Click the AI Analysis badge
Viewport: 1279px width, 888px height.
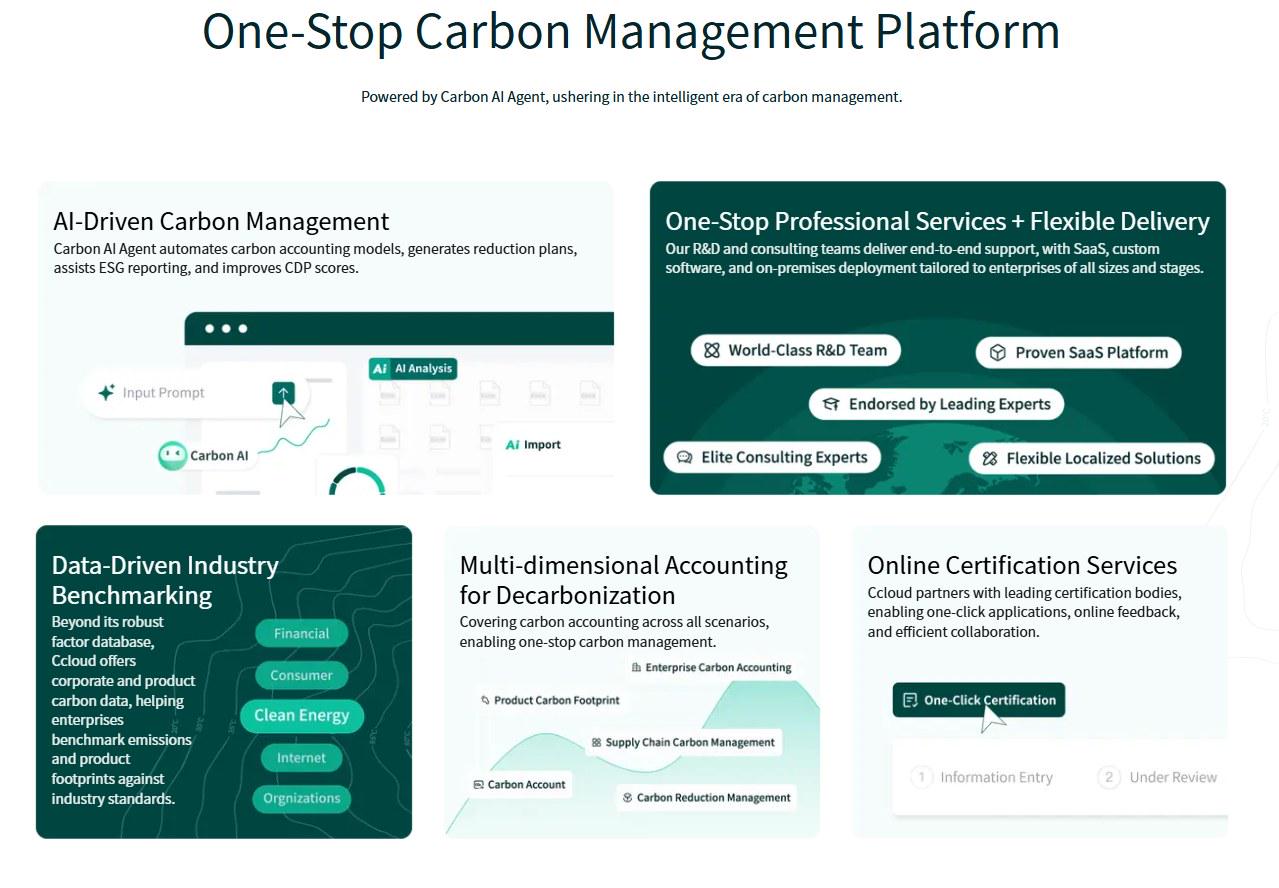pos(413,369)
